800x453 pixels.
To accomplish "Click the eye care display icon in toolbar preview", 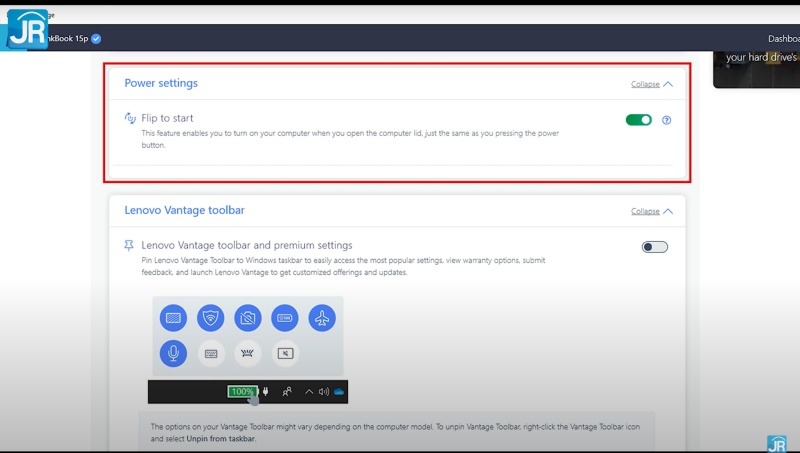I will point(173,318).
